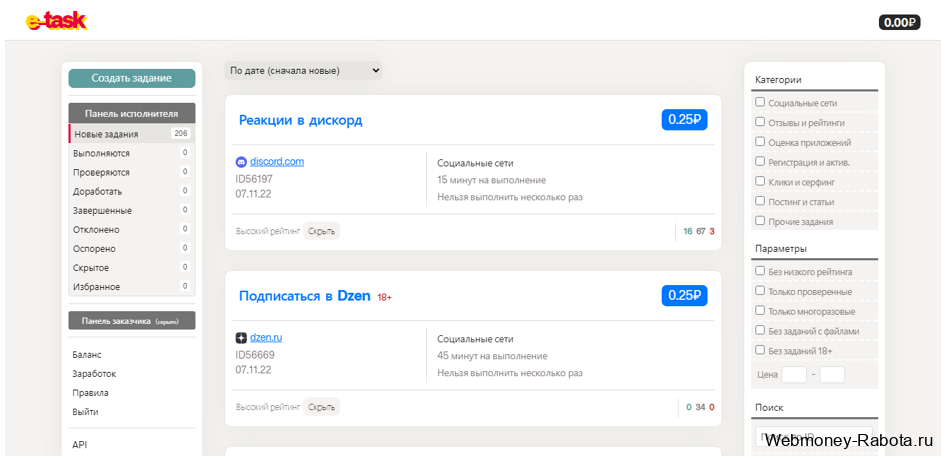The image size is (942, 458).
Task: Click the Discord icon beside discord.com
Action: [241, 162]
